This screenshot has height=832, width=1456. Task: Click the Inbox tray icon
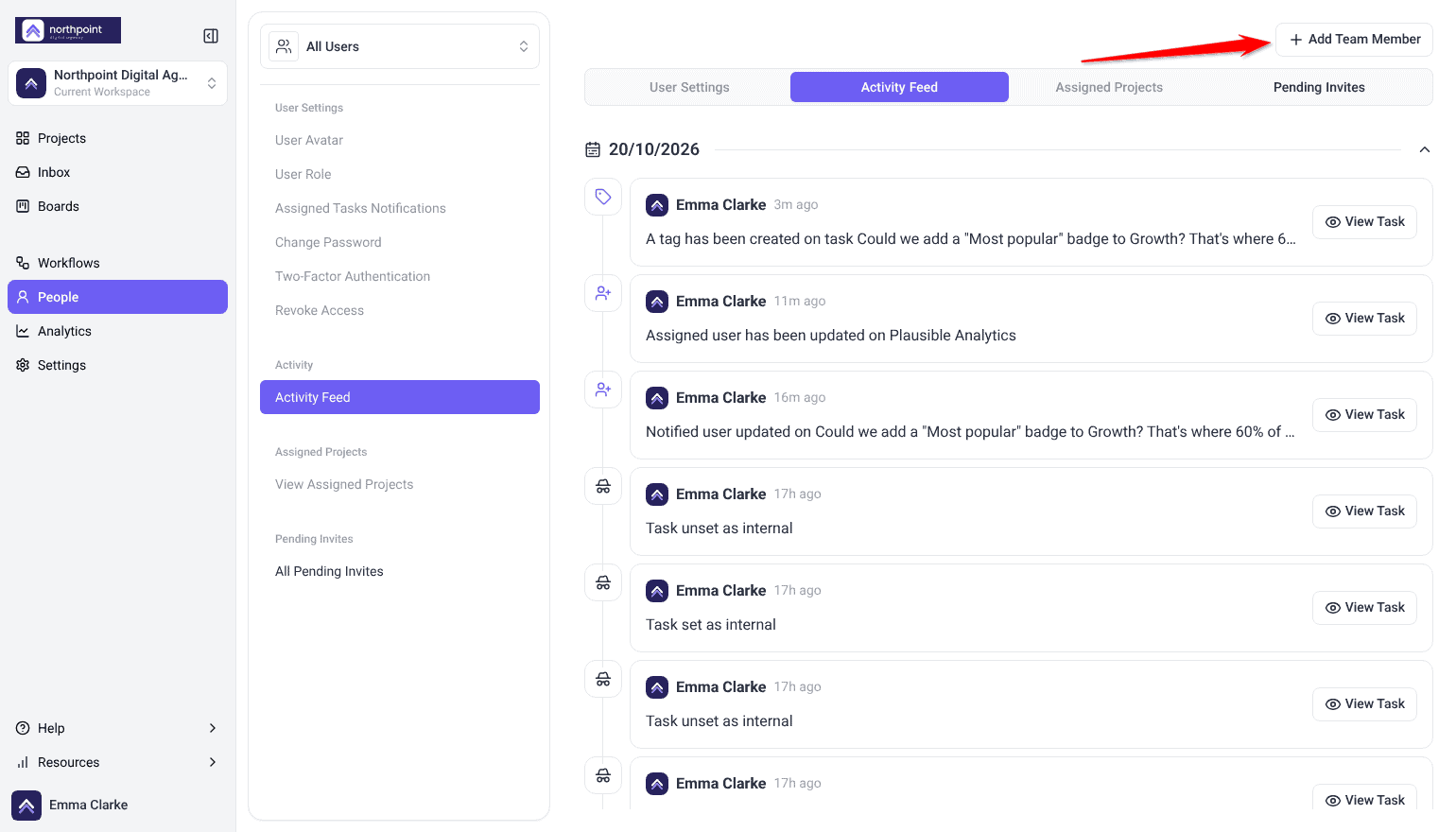[x=23, y=172]
